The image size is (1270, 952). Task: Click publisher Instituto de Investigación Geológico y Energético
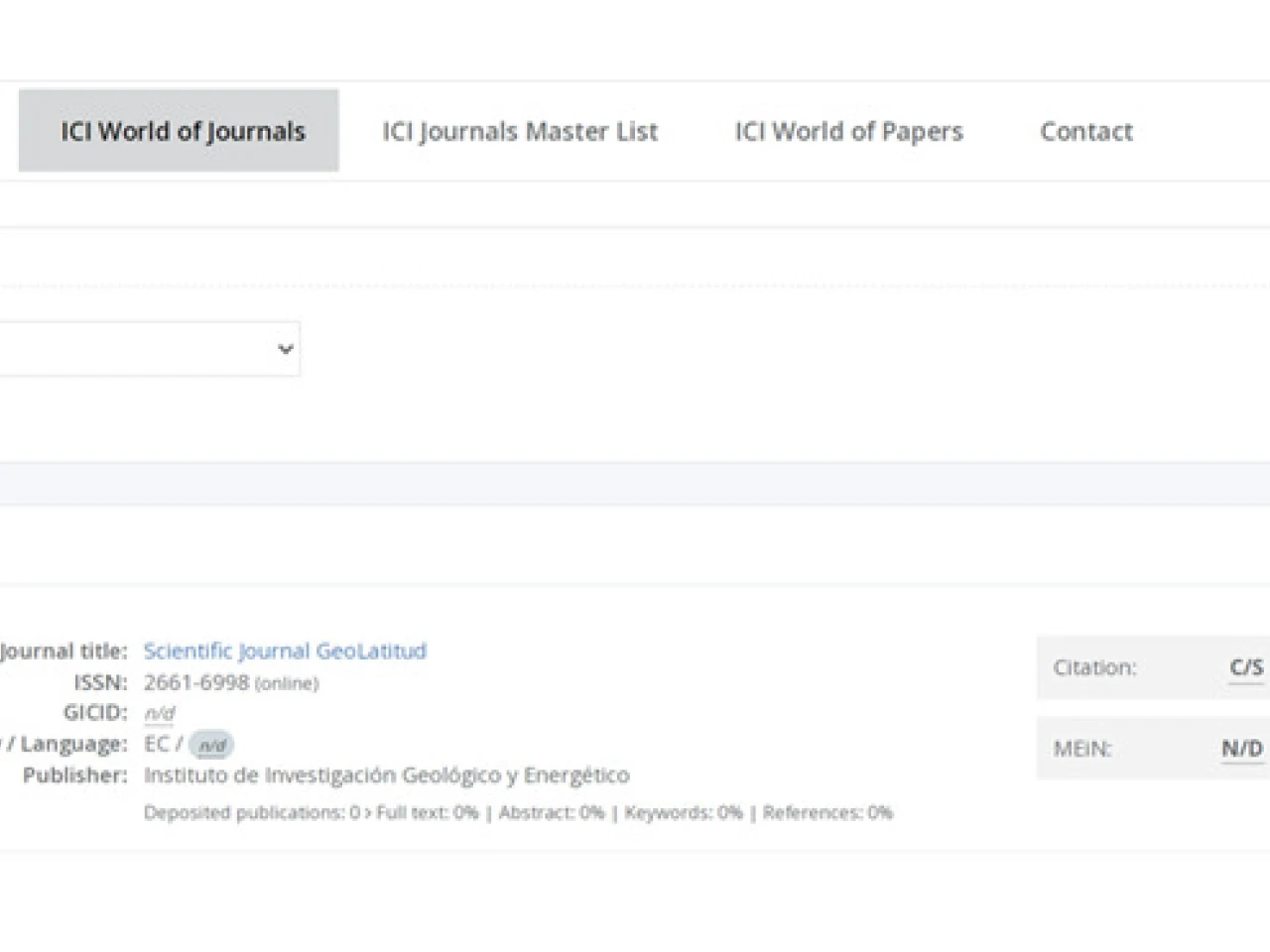point(386,774)
